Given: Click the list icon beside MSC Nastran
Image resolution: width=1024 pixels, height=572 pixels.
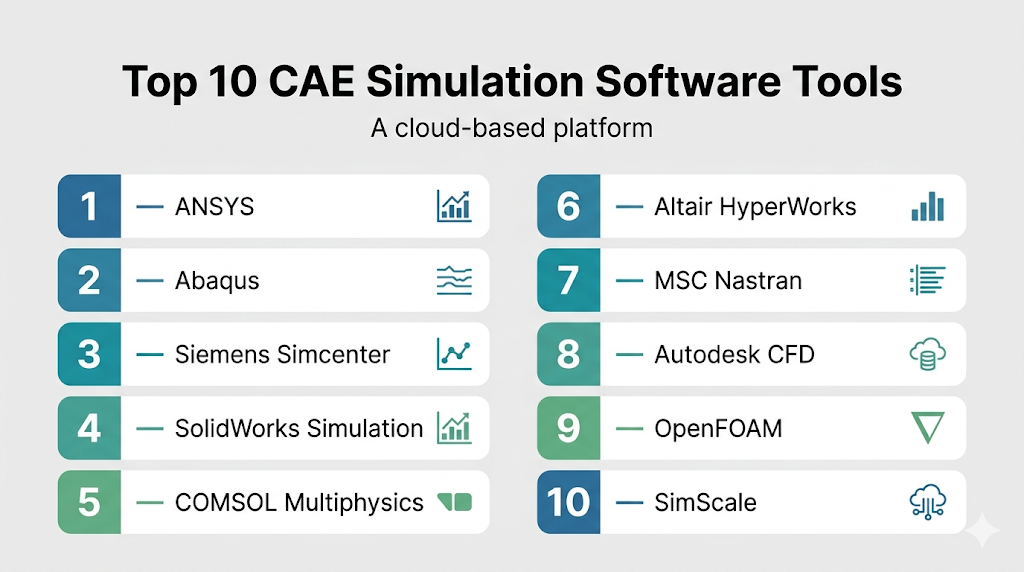Looking at the screenshot, I should (927, 281).
